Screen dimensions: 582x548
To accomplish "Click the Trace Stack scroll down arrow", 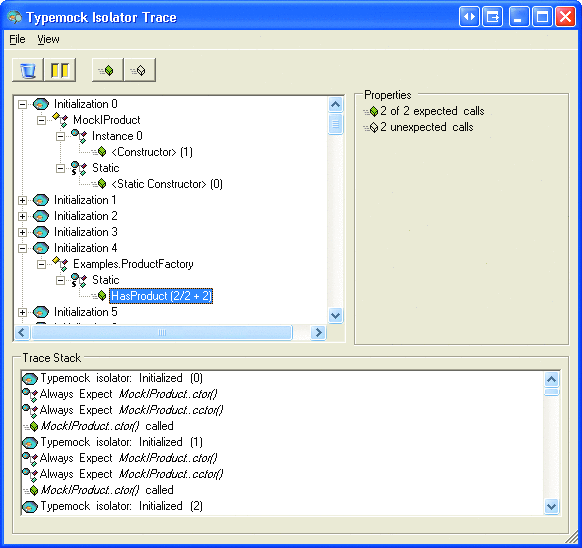I will (552, 506).
